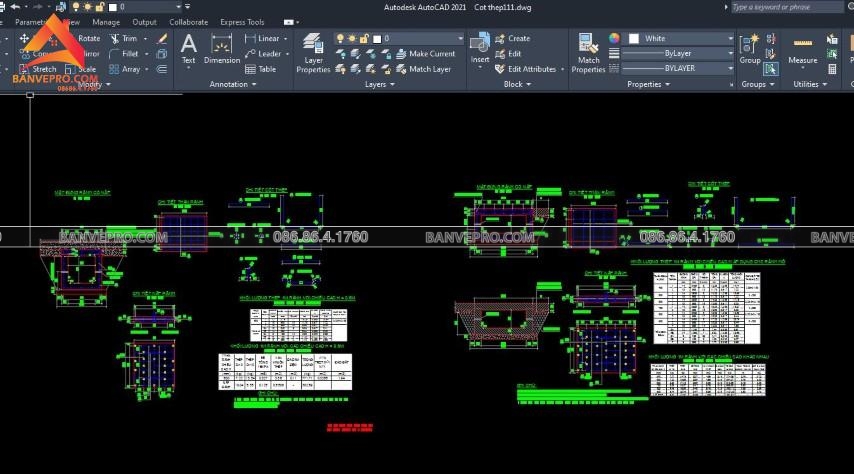Toggle layer lock icon in Layers panel dropdown

363,38
